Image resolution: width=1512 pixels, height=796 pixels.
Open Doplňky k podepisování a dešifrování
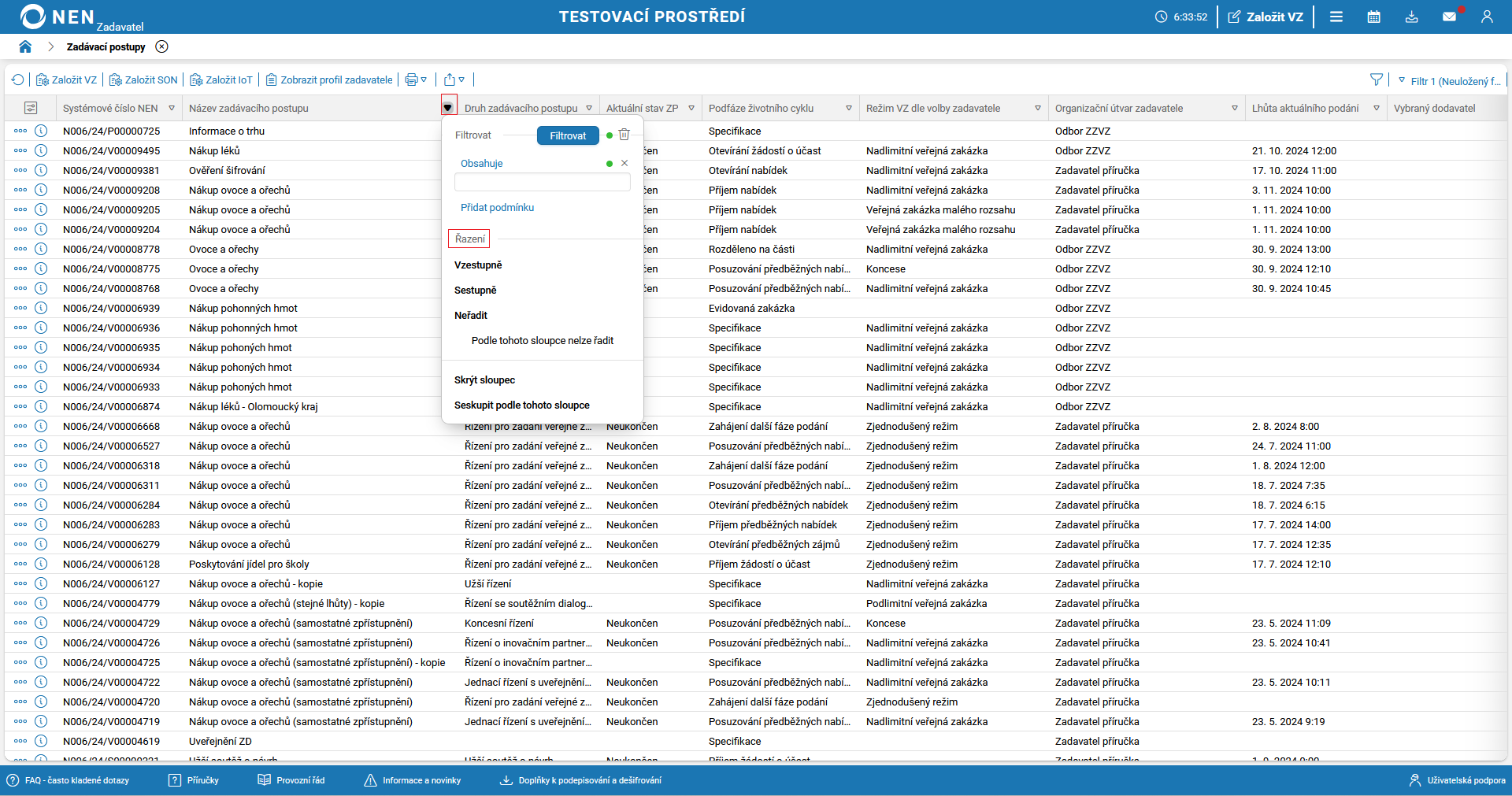click(581, 780)
